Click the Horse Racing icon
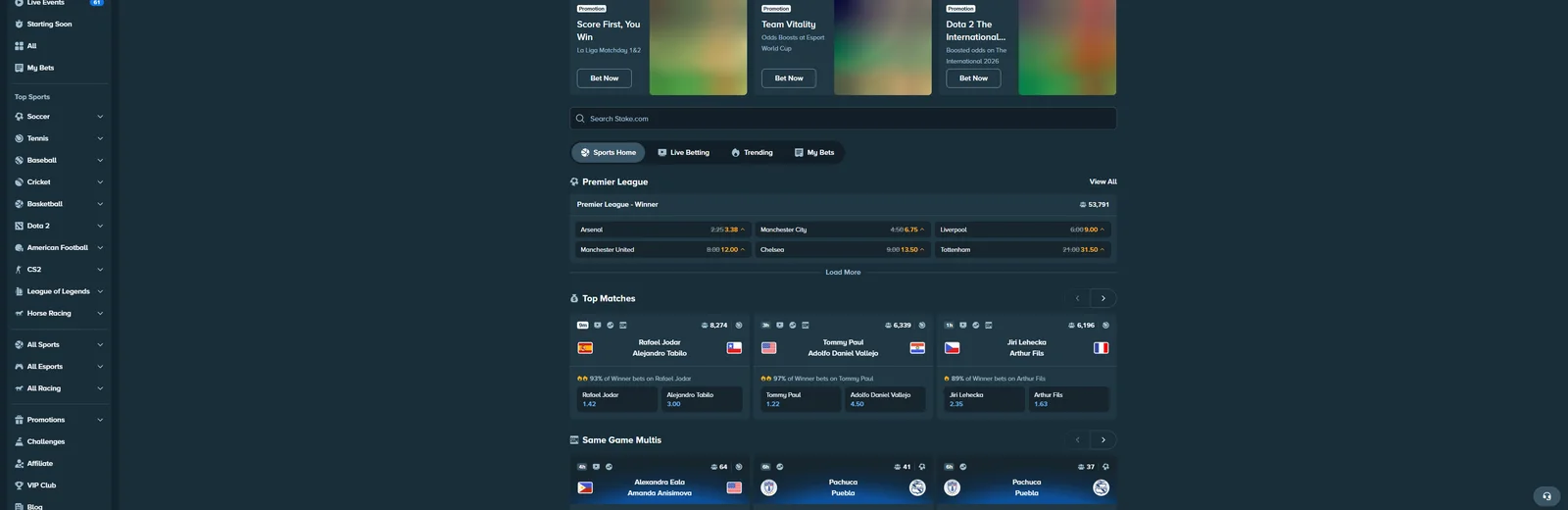 tap(19, 313)
